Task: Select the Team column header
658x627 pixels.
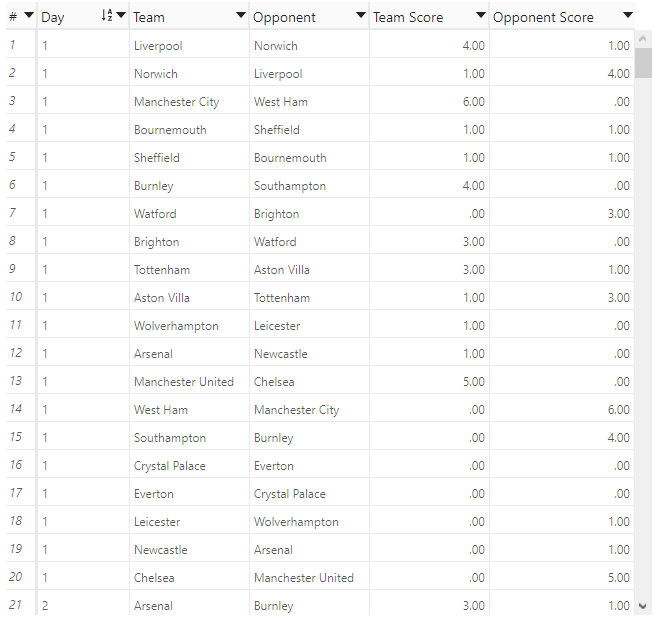Action: [x=188, y=17]
